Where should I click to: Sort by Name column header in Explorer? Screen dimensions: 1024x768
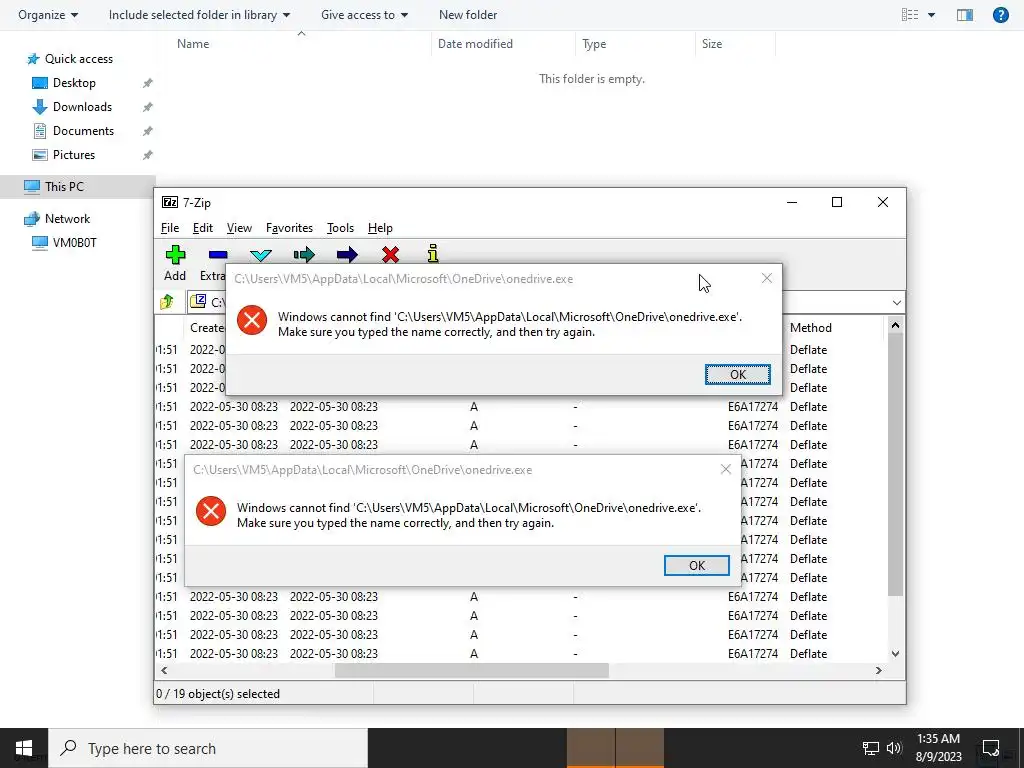point(193,44)
